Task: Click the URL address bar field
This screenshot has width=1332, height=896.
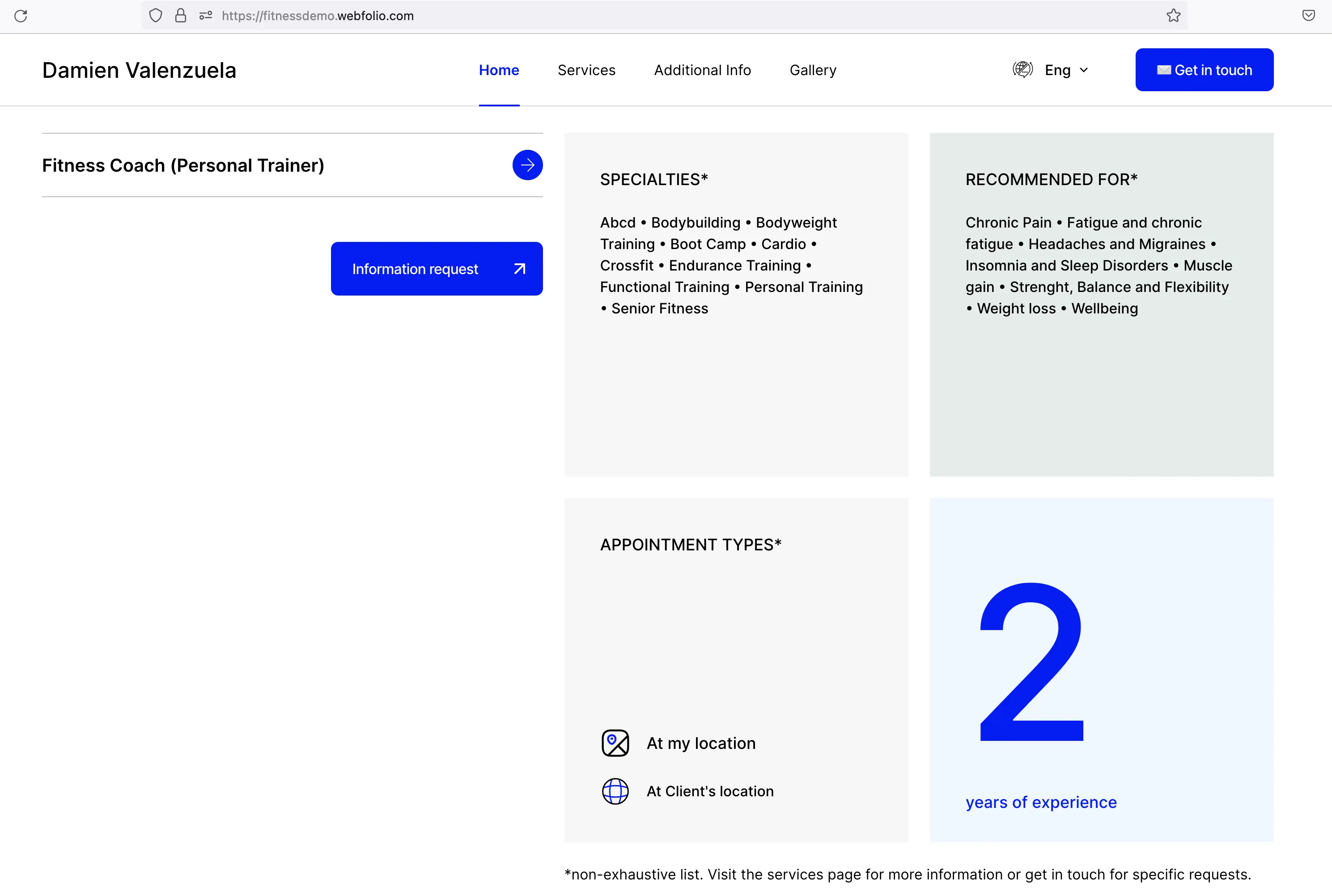Action: click(629, 16)
